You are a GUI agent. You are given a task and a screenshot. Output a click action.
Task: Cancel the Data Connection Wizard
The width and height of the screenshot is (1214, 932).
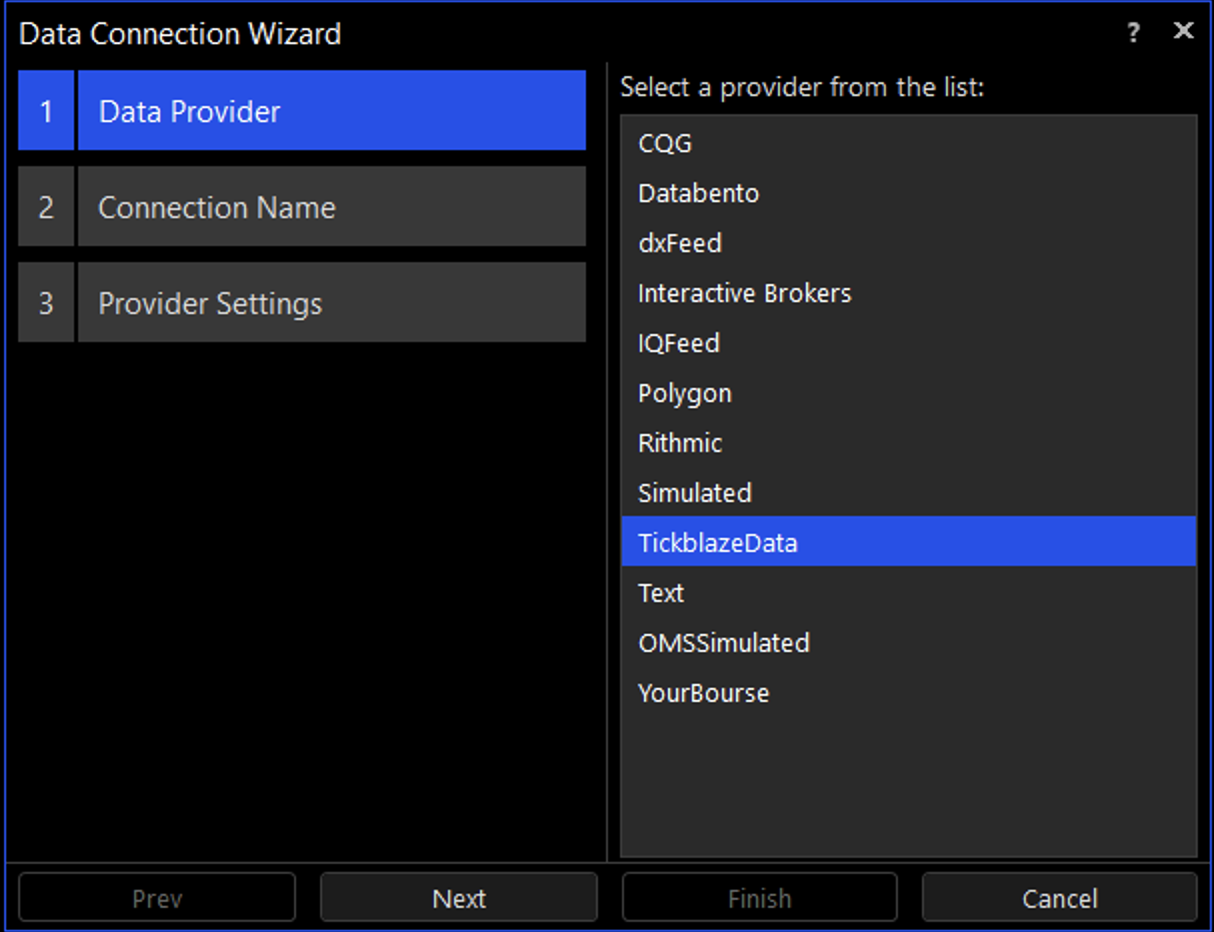(1060, 897)
